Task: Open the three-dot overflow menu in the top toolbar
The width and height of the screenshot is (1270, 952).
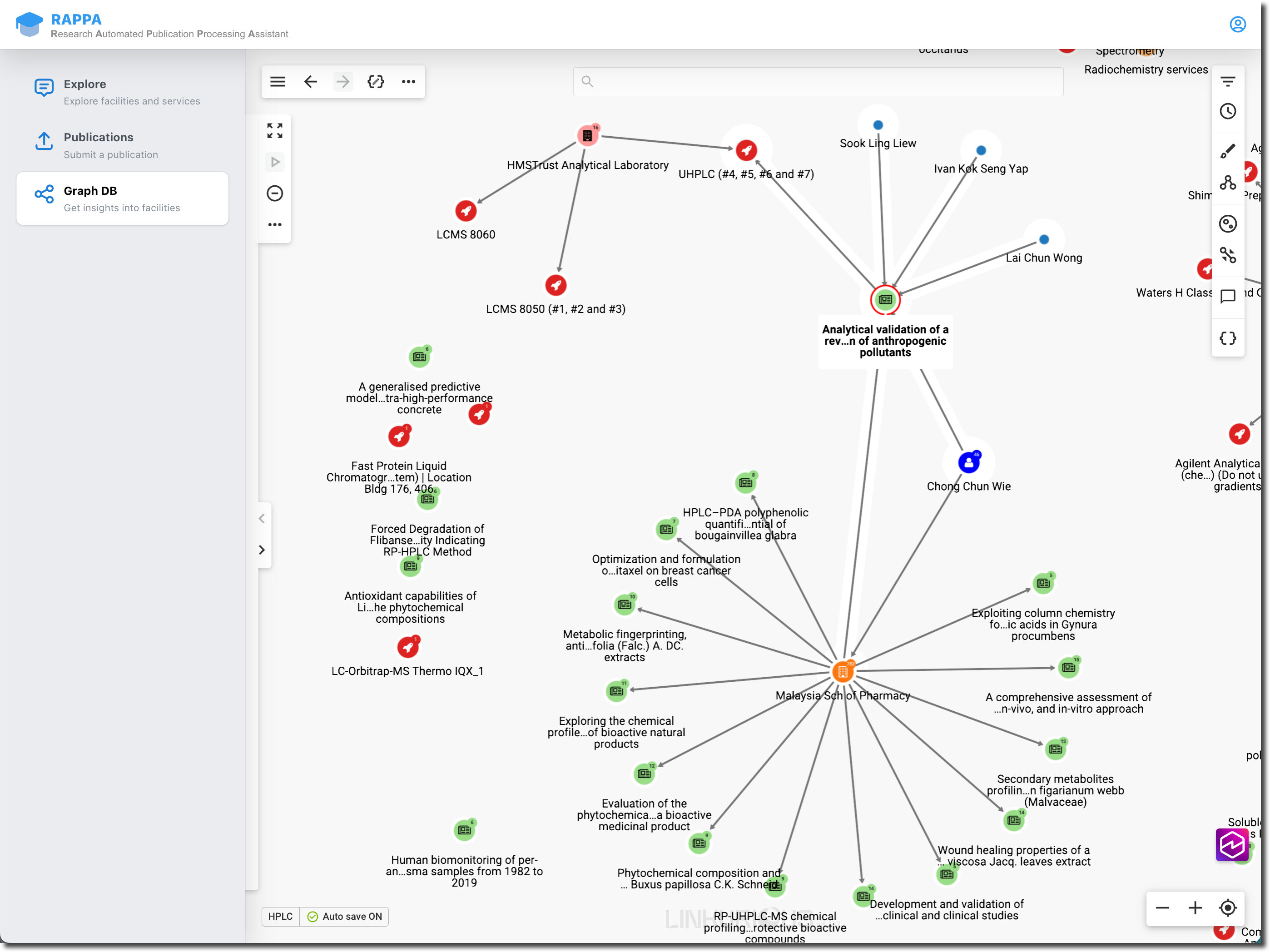Action: click(408, 82)
